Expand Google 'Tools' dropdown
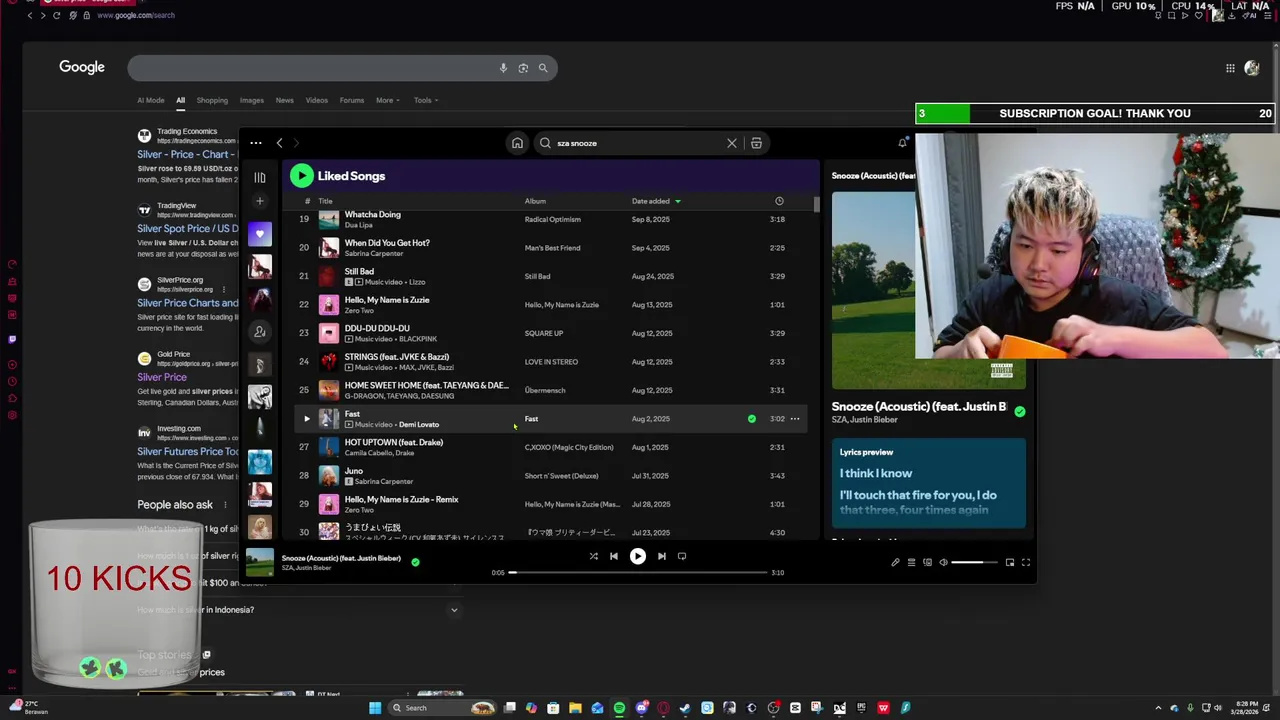 pyautogui.click(x=425, y=100)
